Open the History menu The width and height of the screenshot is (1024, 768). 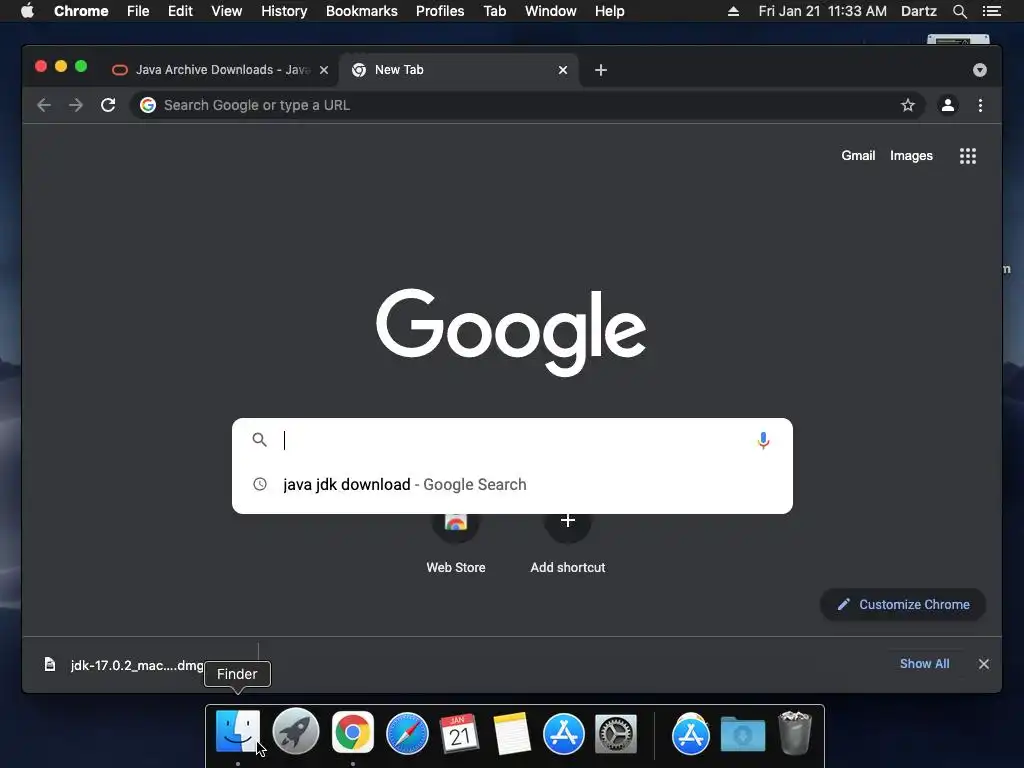pyautogui.click(x=284, y=11)
